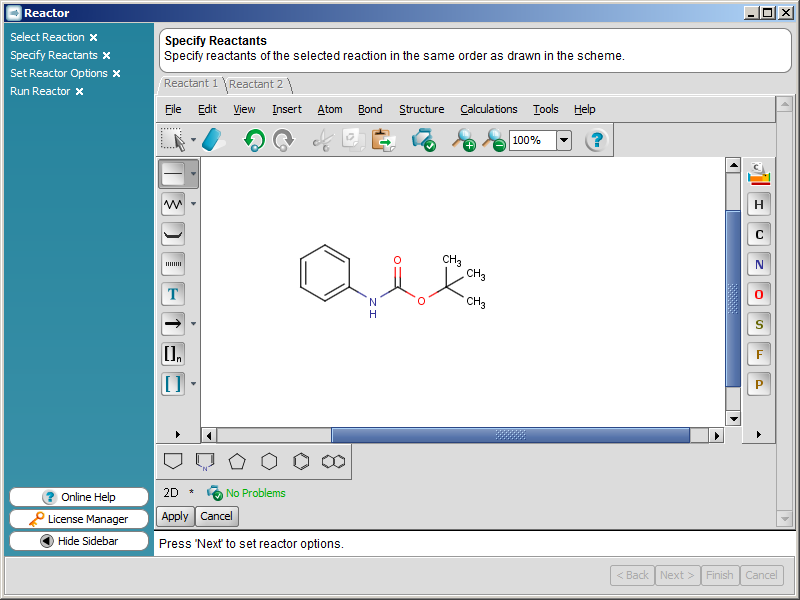Click the Apply button
Screen dimensions: 800x600
pyautogui.click(x=175, y=516)
